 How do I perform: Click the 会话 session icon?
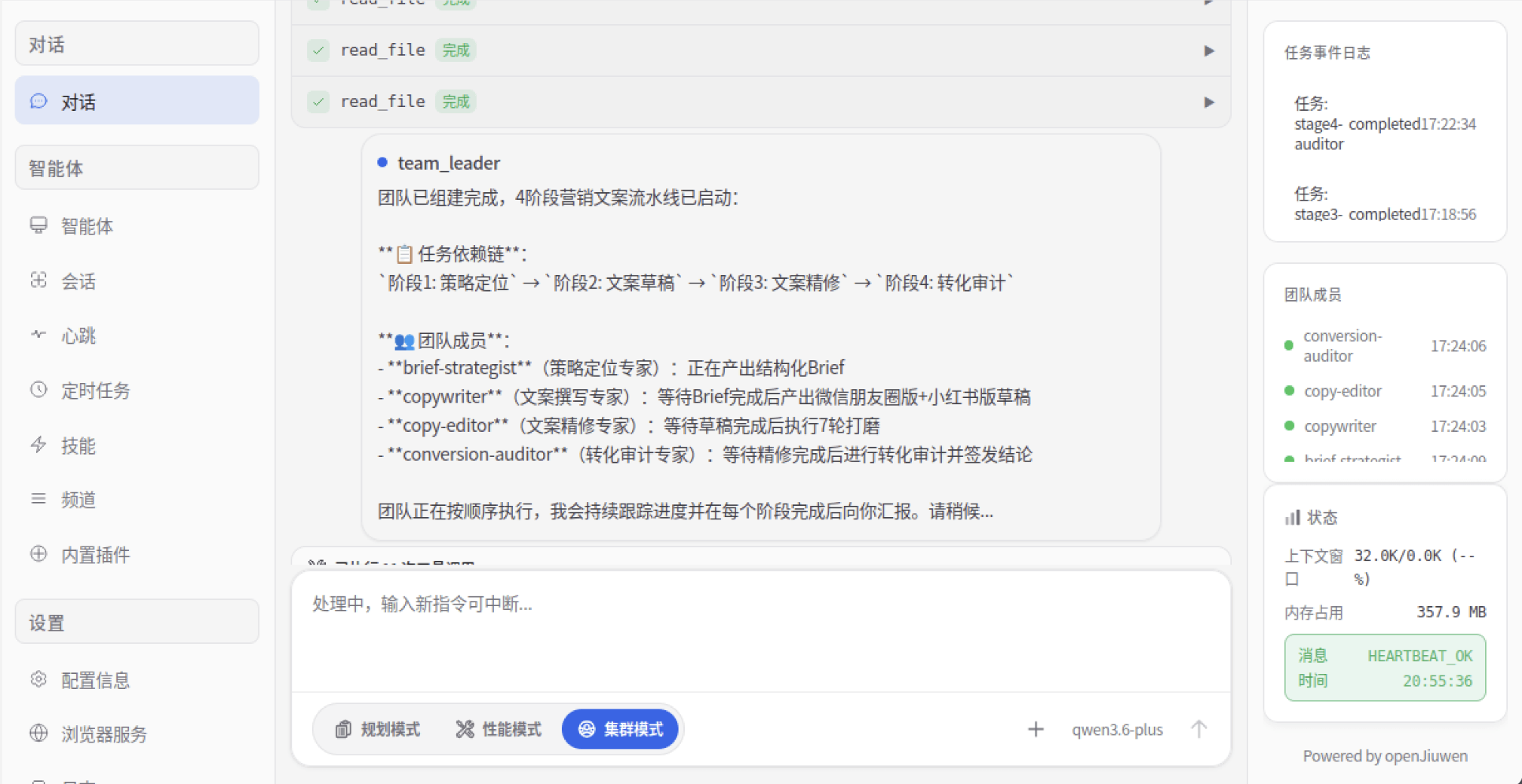[38, 280]
